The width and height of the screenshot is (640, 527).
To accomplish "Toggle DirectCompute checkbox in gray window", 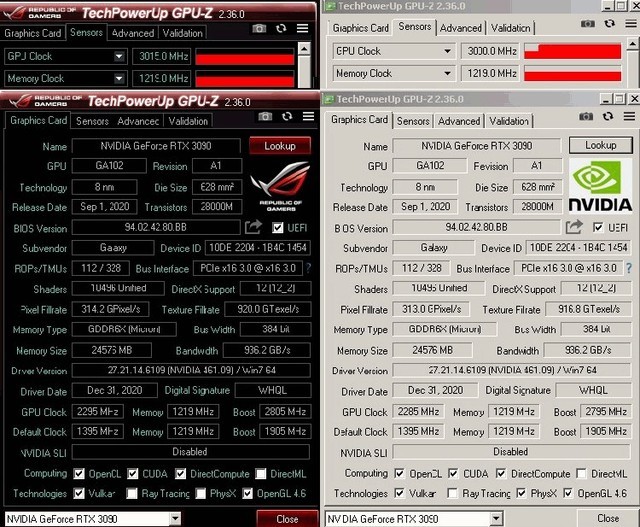I will tap(501, 474).
